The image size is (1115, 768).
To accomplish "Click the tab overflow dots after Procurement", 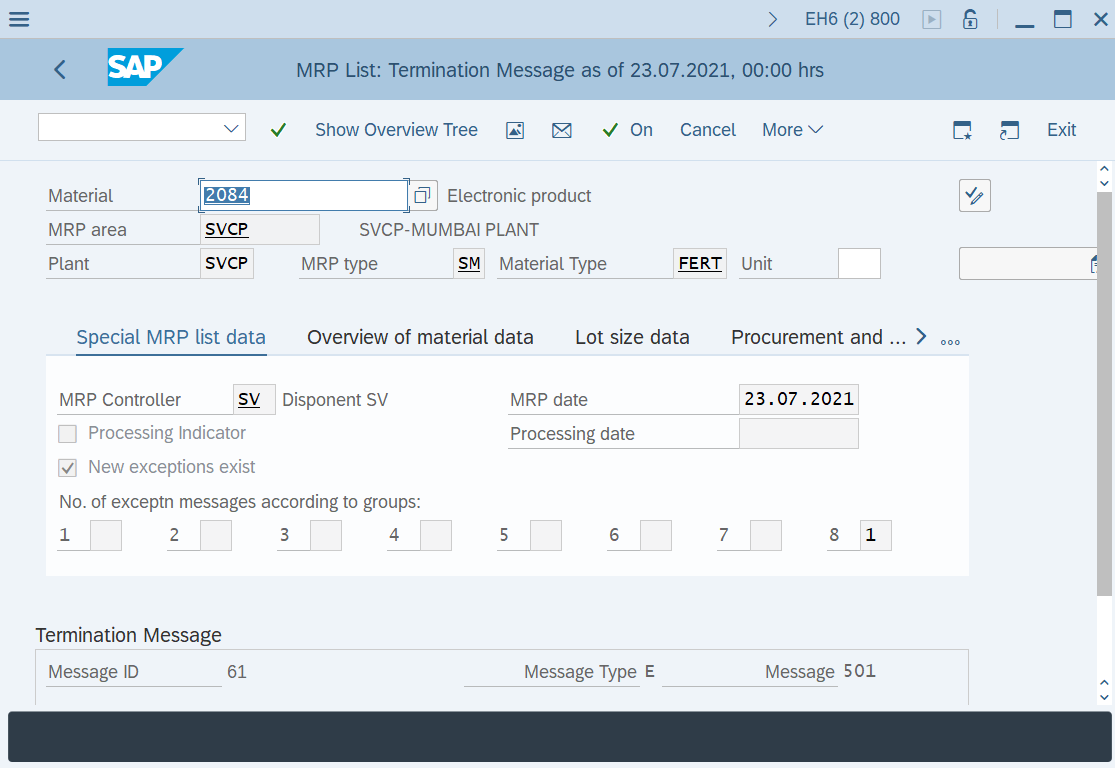I will pyautogui.click(x=948, y=340).
